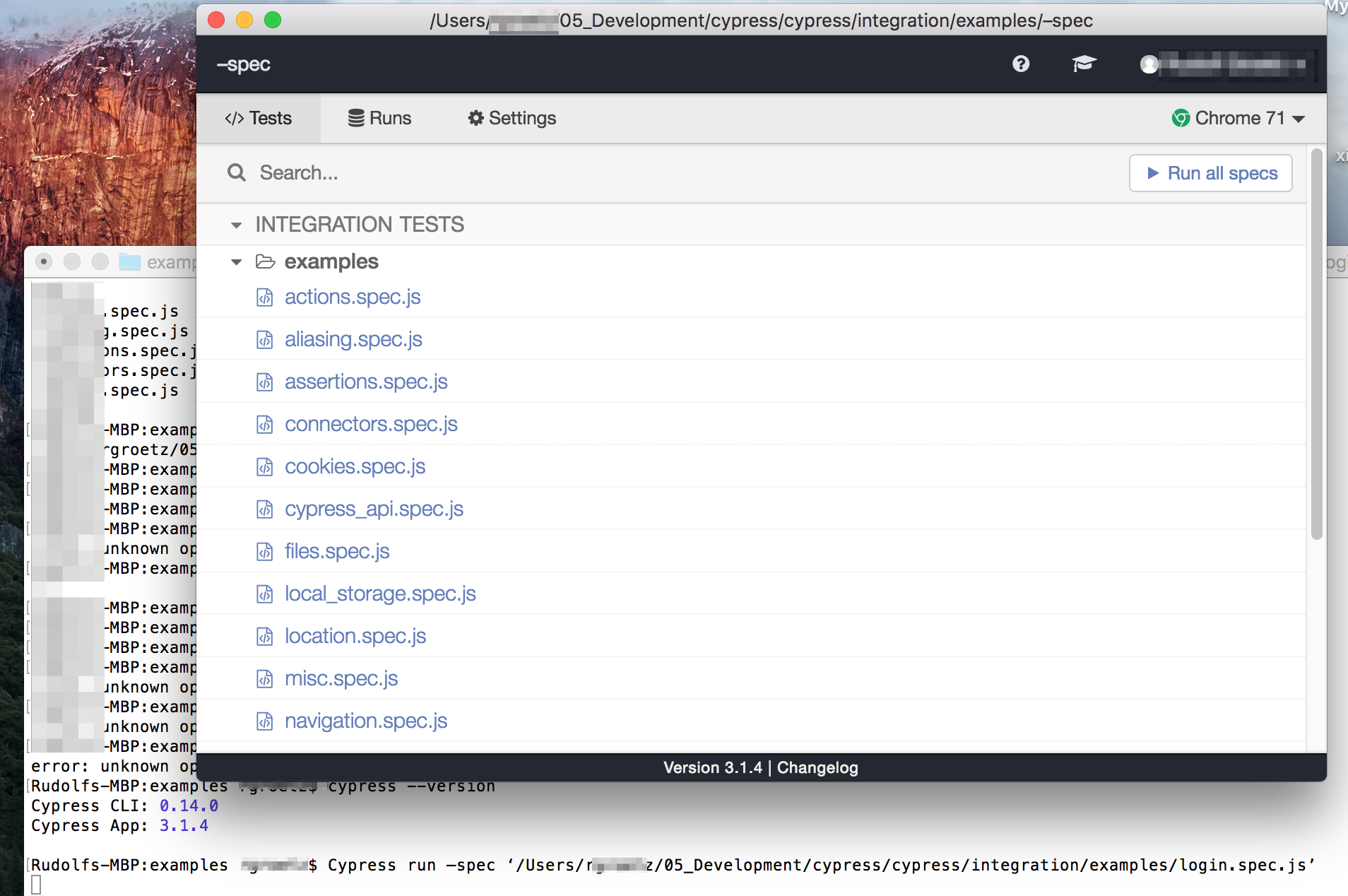1348x896 pixels.
Task: Open the help question mark icon
Action: 1021,64
